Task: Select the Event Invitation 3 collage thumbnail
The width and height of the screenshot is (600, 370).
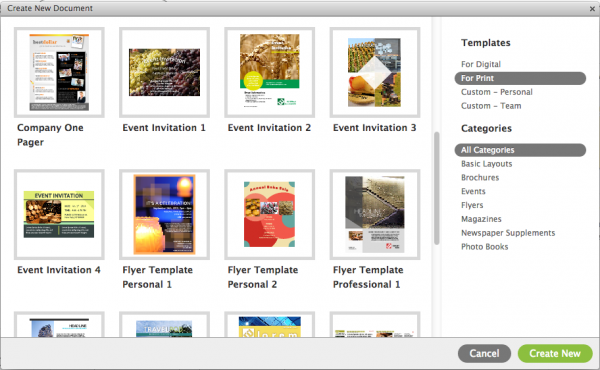Action: [375, 72]
